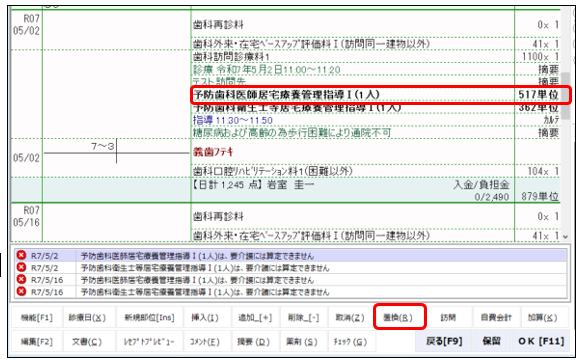Click the カルテ label beside 指導 line
Screen dimensions: 583x364
(x=551, y=120)
